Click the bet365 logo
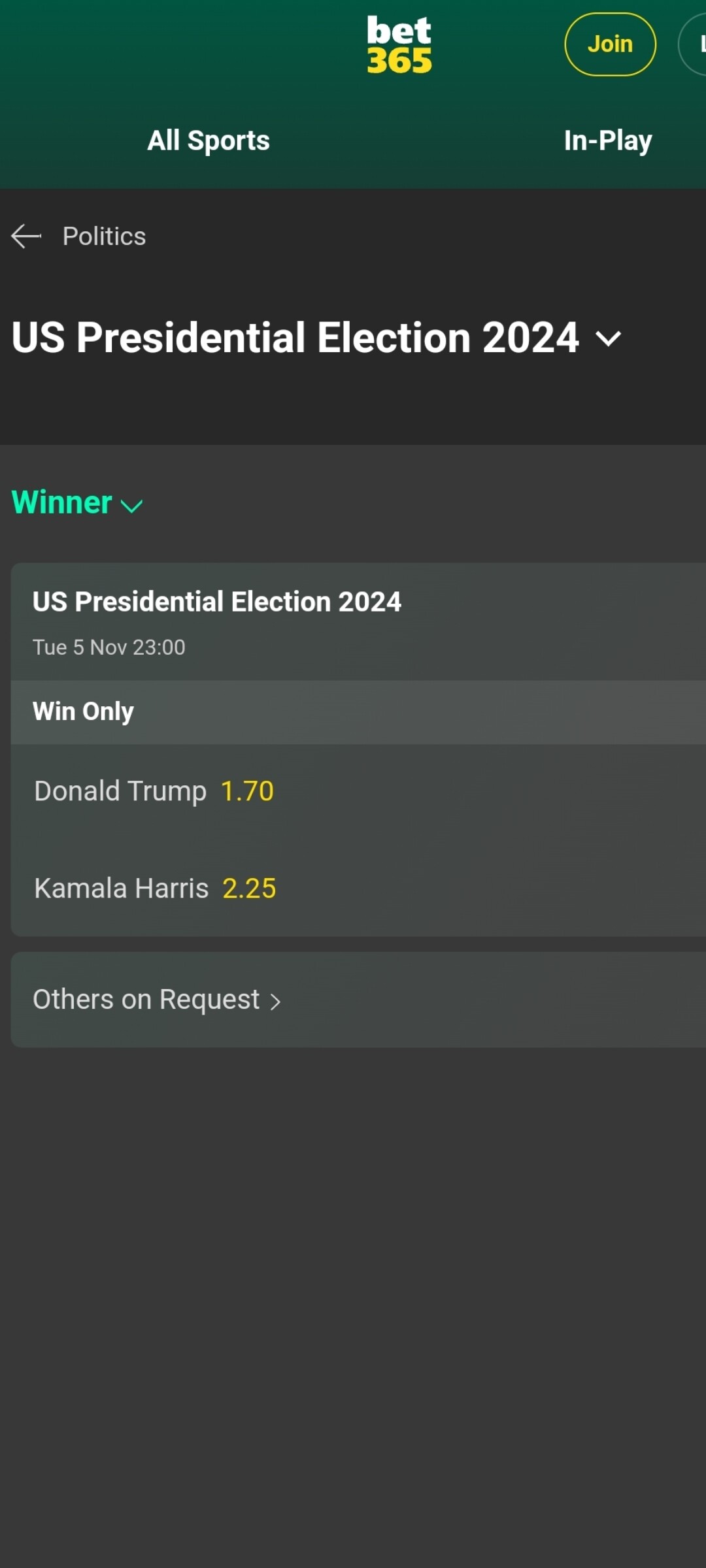Image resolution: width=706 pixels, height=1568 pixels. coord(399,44)
